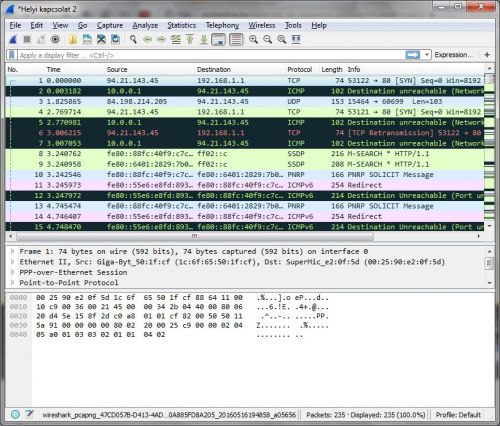Find a packet with magnifier icon

click(133, 40)
